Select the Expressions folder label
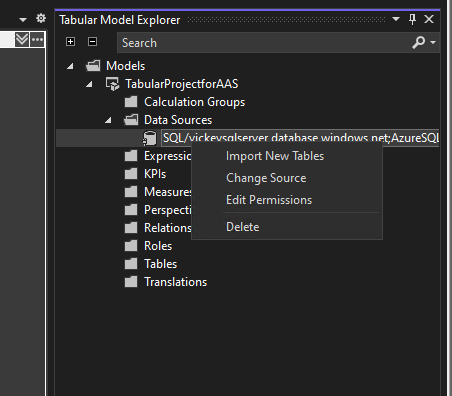The image size is (452, 396). click(168, 156)
